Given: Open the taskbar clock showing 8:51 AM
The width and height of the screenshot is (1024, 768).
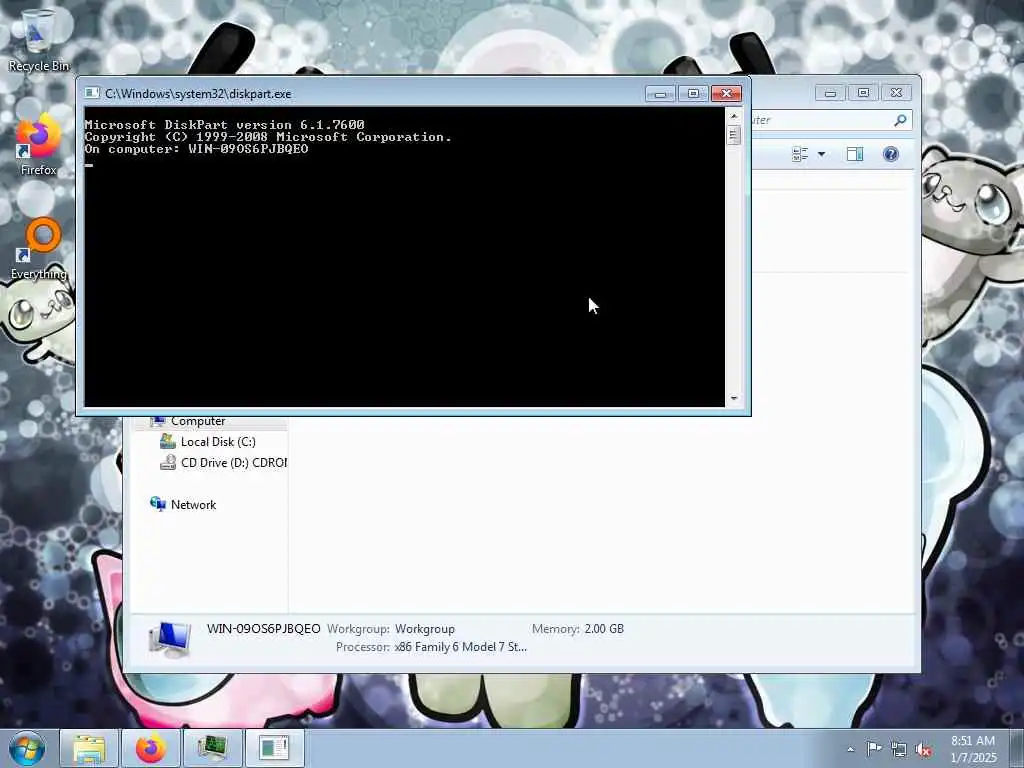Looking at the screenshot, I should coord(973,749).
